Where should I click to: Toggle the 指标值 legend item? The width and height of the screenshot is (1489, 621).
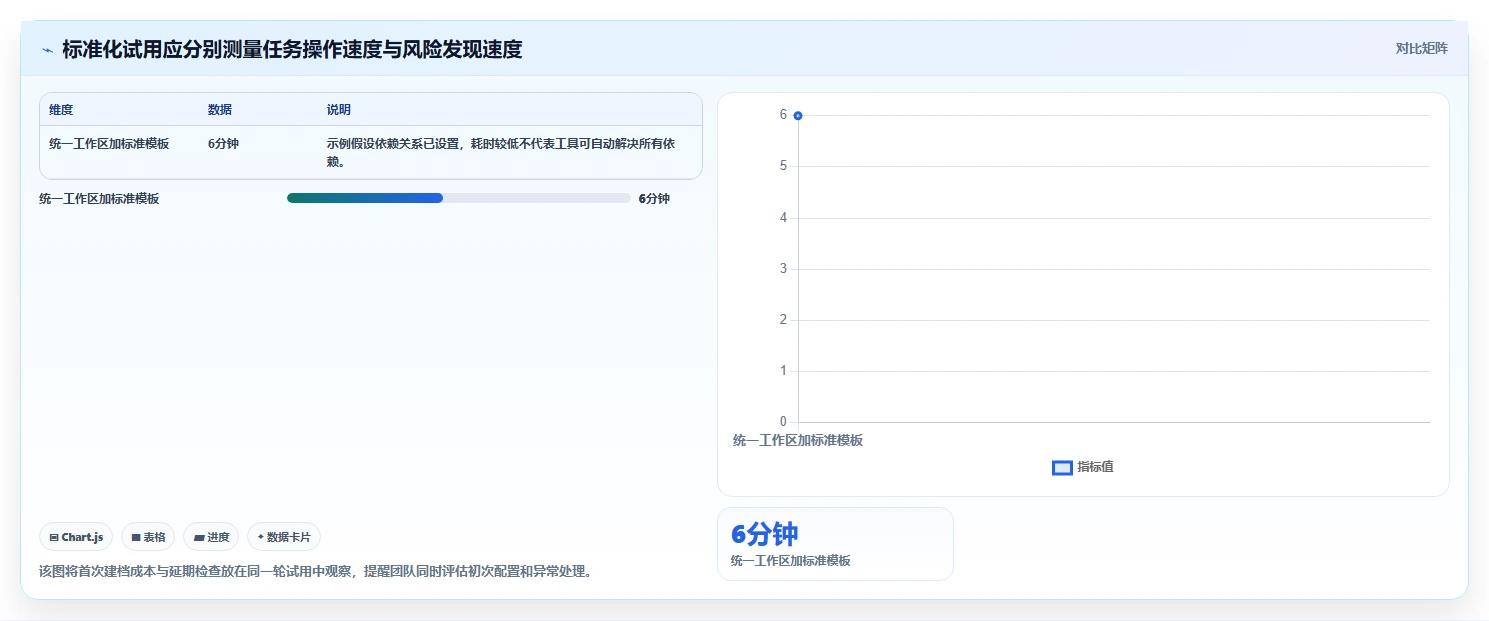coord(1083,467)
